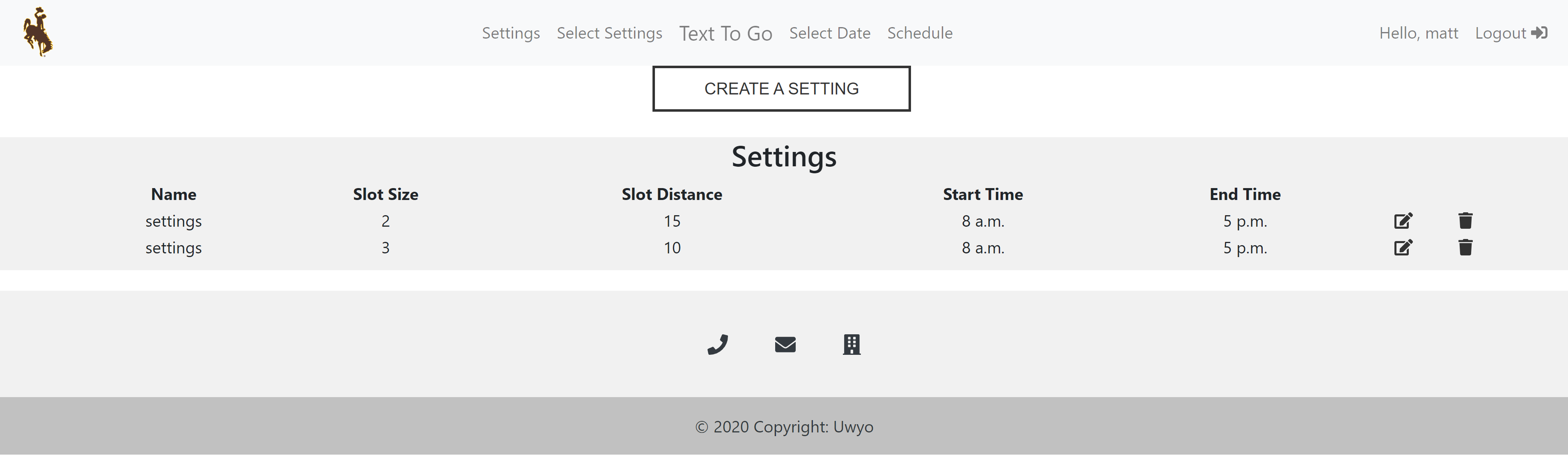Go to Select Settings page
The width and height of the screenshot is (1568, 462).
pos(609,33)
